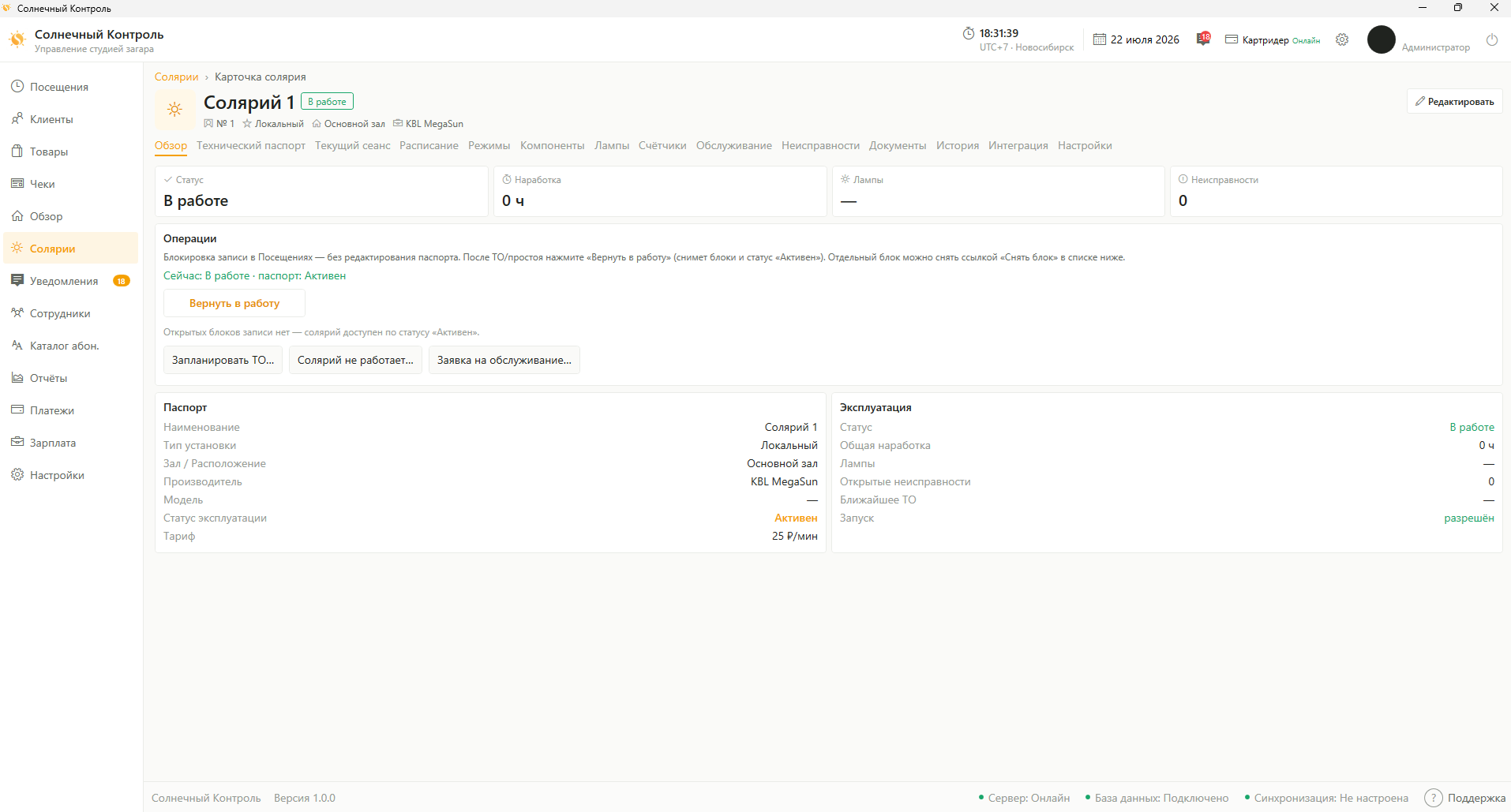Follow the Солярии breadcrumb link
This screenshot has width=1511, height=812.
pyautogui.click(x=176, y=77)
